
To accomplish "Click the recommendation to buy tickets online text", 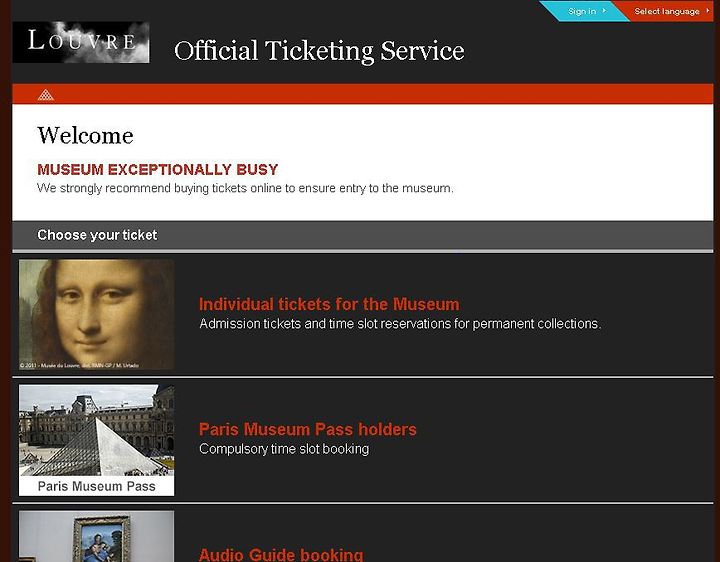I will coord(245,188).
